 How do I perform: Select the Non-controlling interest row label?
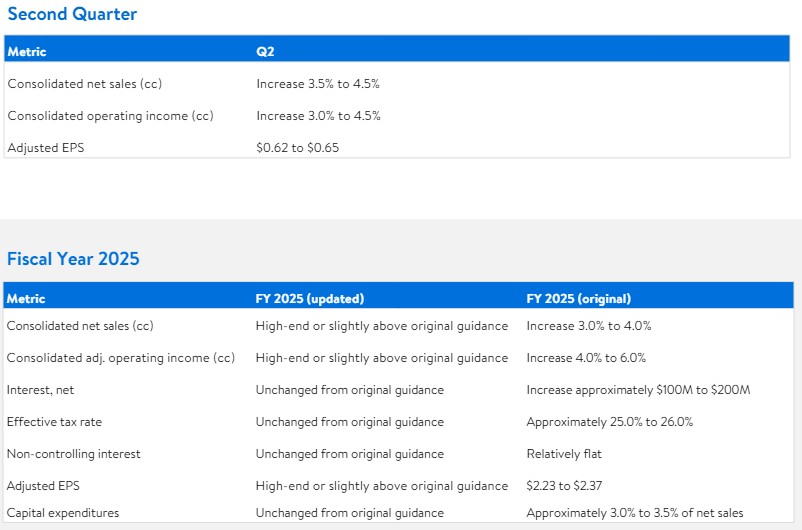click(x=73, y=454)
